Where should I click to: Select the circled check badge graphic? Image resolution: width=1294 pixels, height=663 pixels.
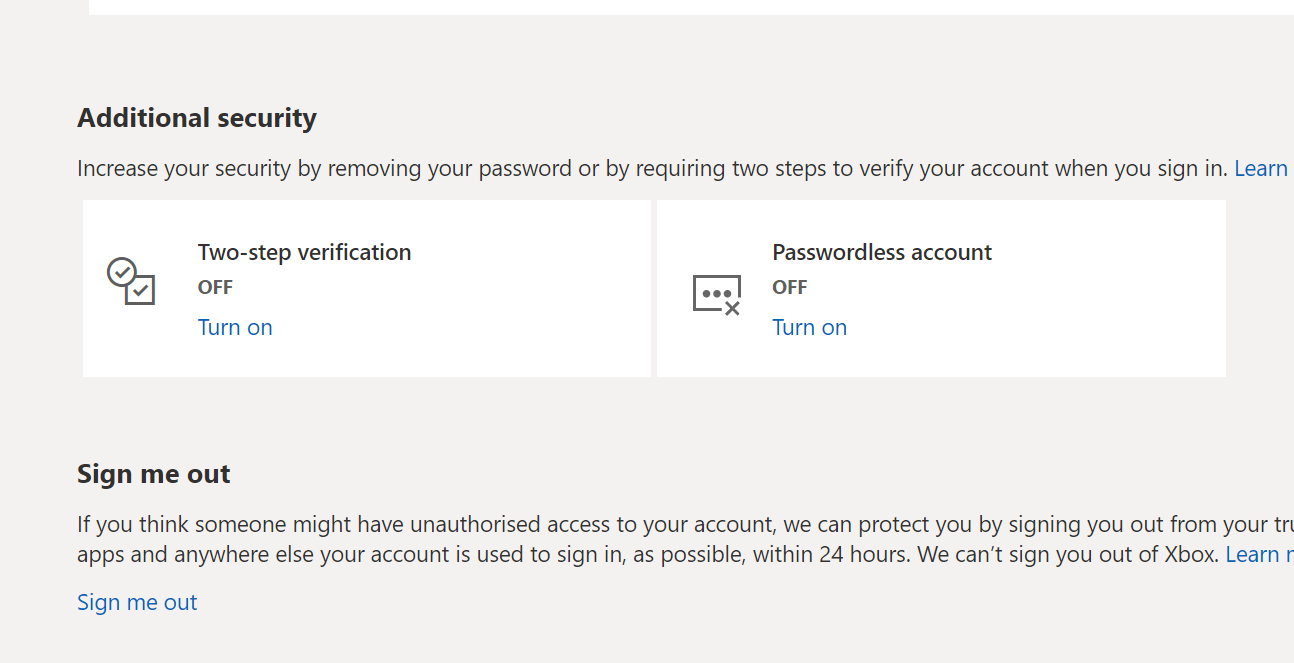(x=124, y=272)
